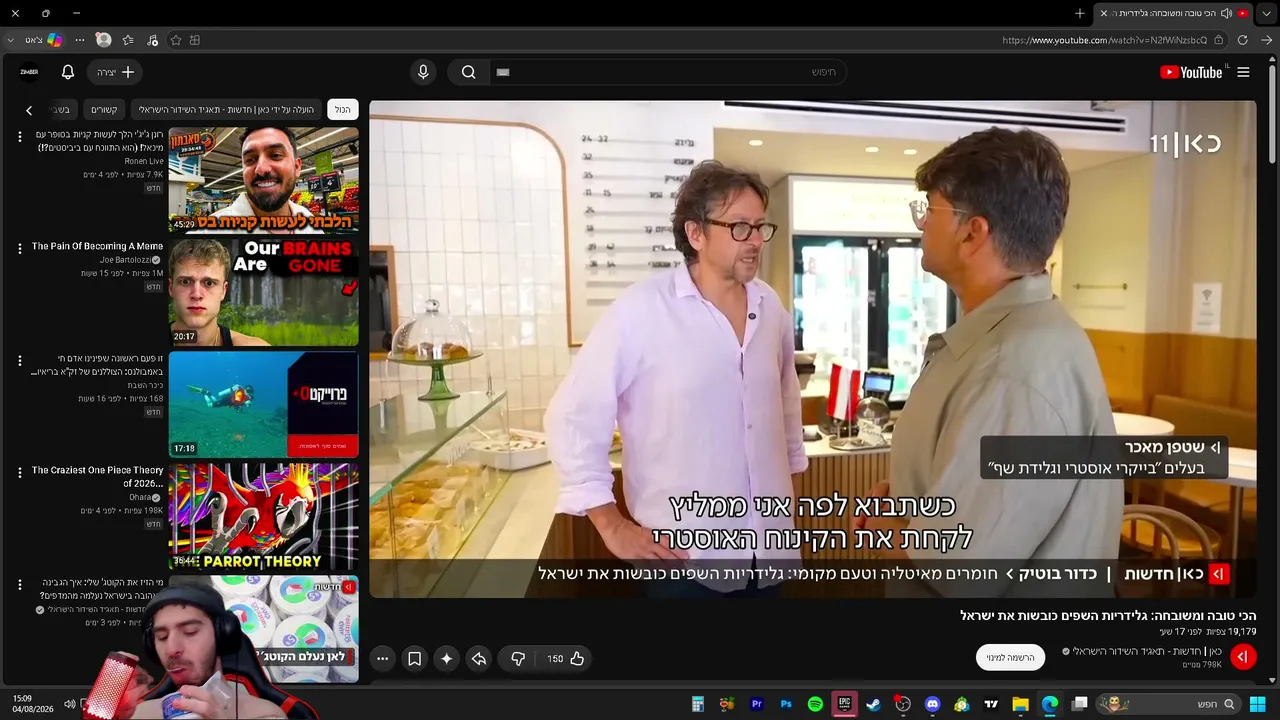Open more actions ellipsis below the video
Image resolution: width=1280 pixels, height=720 pixels.
[382, 658]
